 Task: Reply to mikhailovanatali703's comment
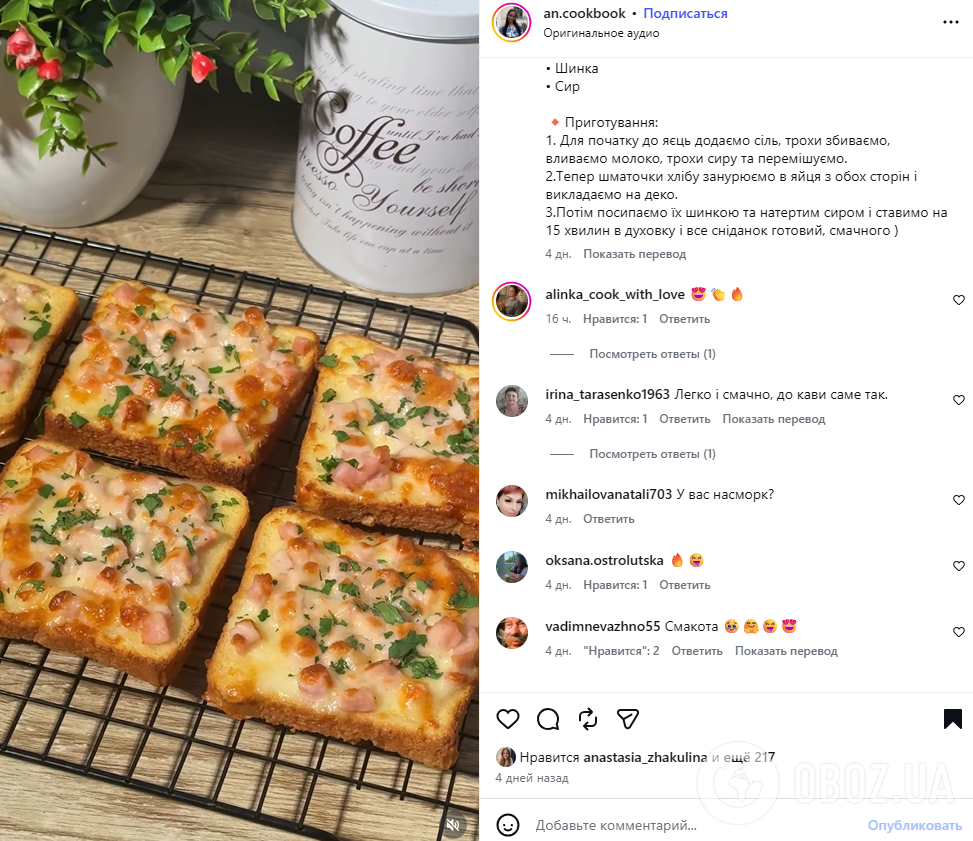point(609,519)
